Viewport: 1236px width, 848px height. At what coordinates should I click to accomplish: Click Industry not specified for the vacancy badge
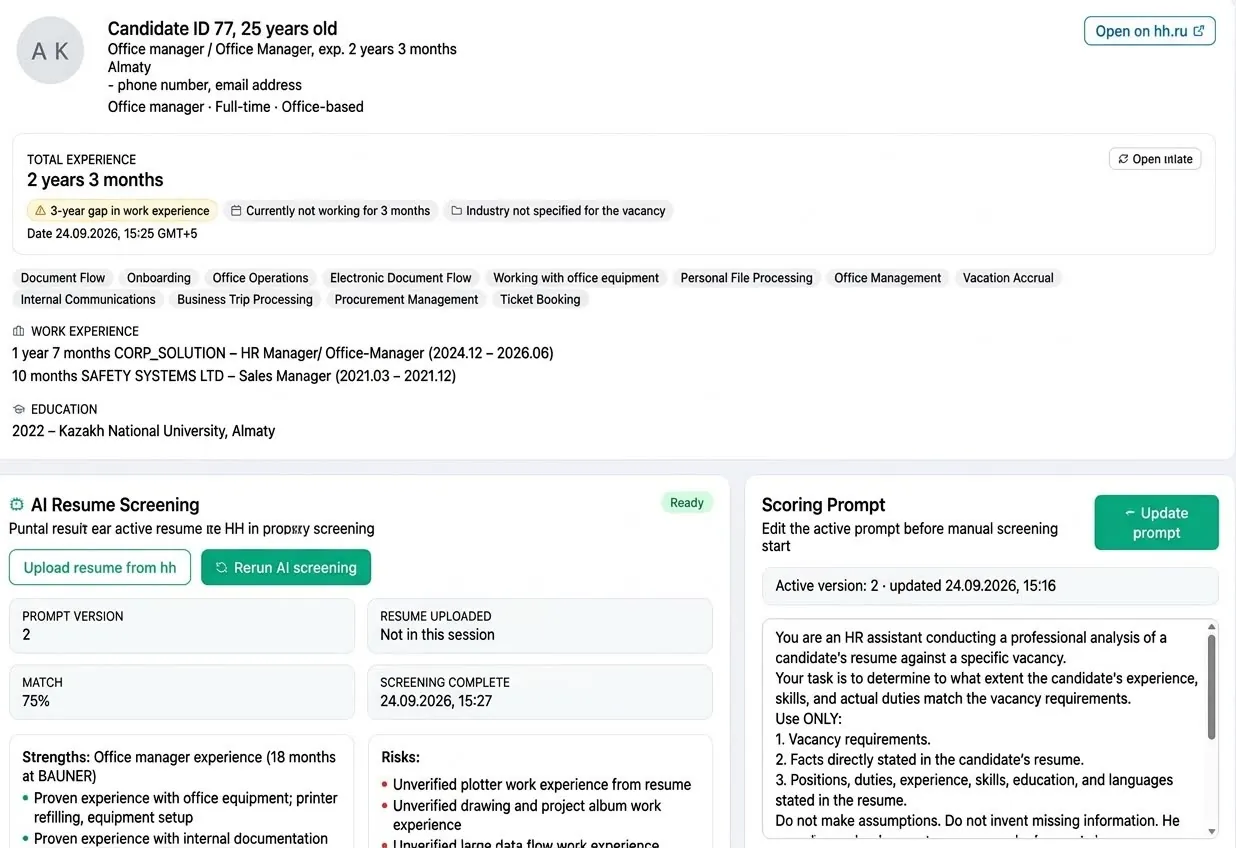pos(558,211)
